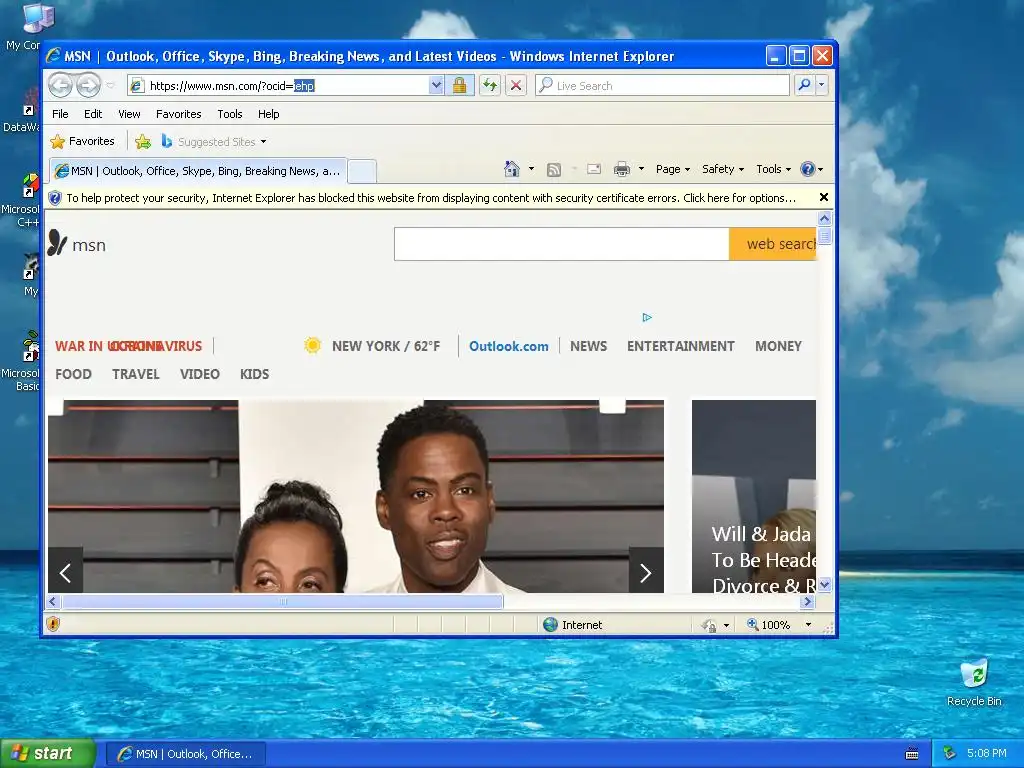Open the Windows start menu
Screen dimensions: 1024x768
point(48,754)
